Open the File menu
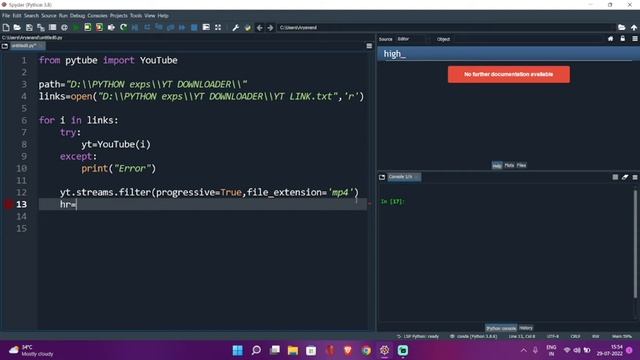The height and width of the screenshot is (360, 640). click(6, 16)
